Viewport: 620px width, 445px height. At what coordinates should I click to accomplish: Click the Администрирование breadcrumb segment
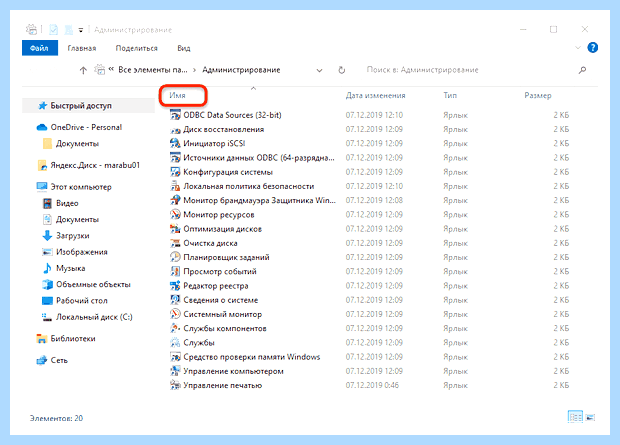coord(241,70)
